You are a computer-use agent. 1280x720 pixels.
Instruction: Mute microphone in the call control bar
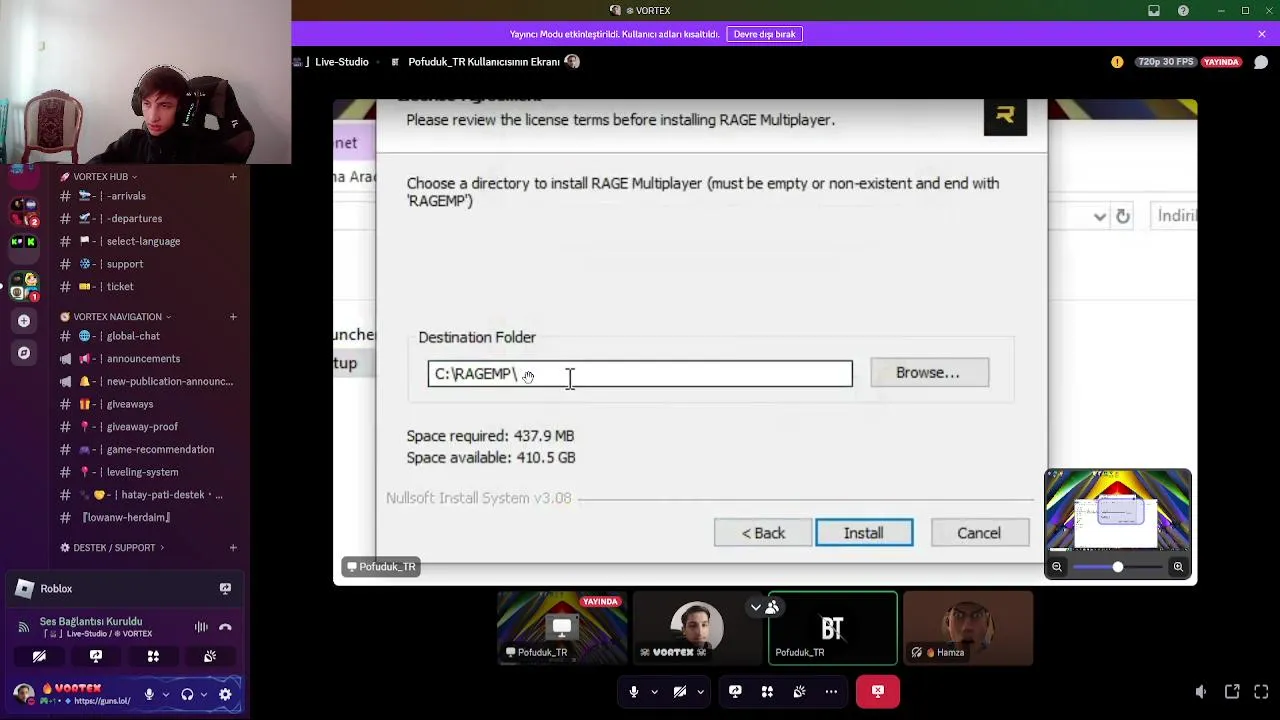633,691
